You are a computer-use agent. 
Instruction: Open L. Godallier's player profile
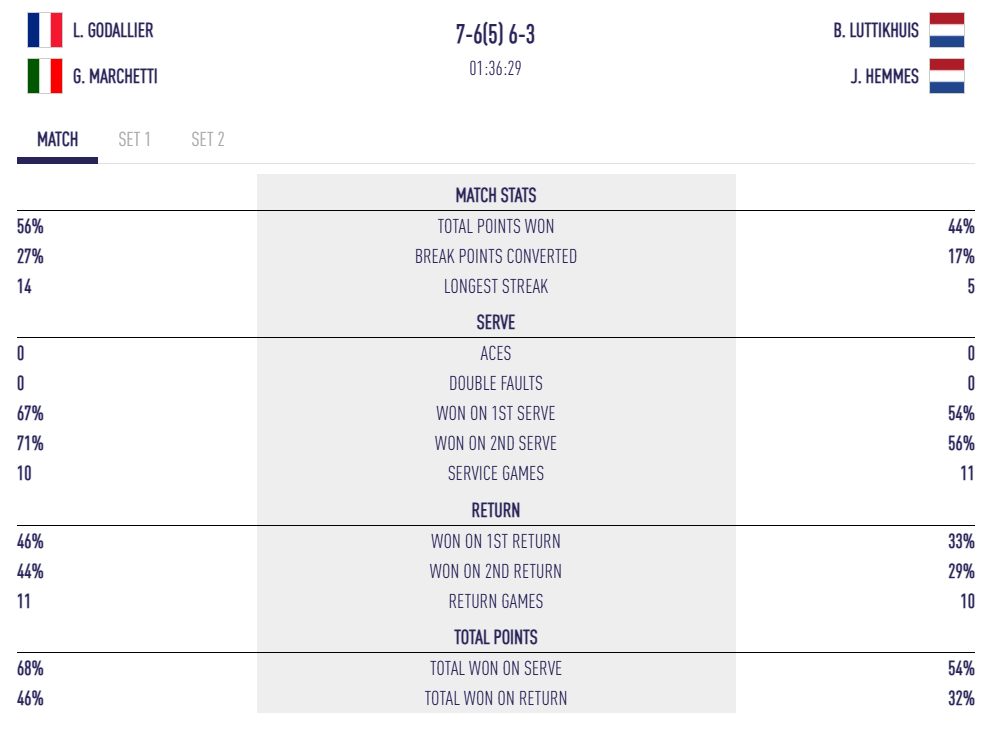(113, 31)
